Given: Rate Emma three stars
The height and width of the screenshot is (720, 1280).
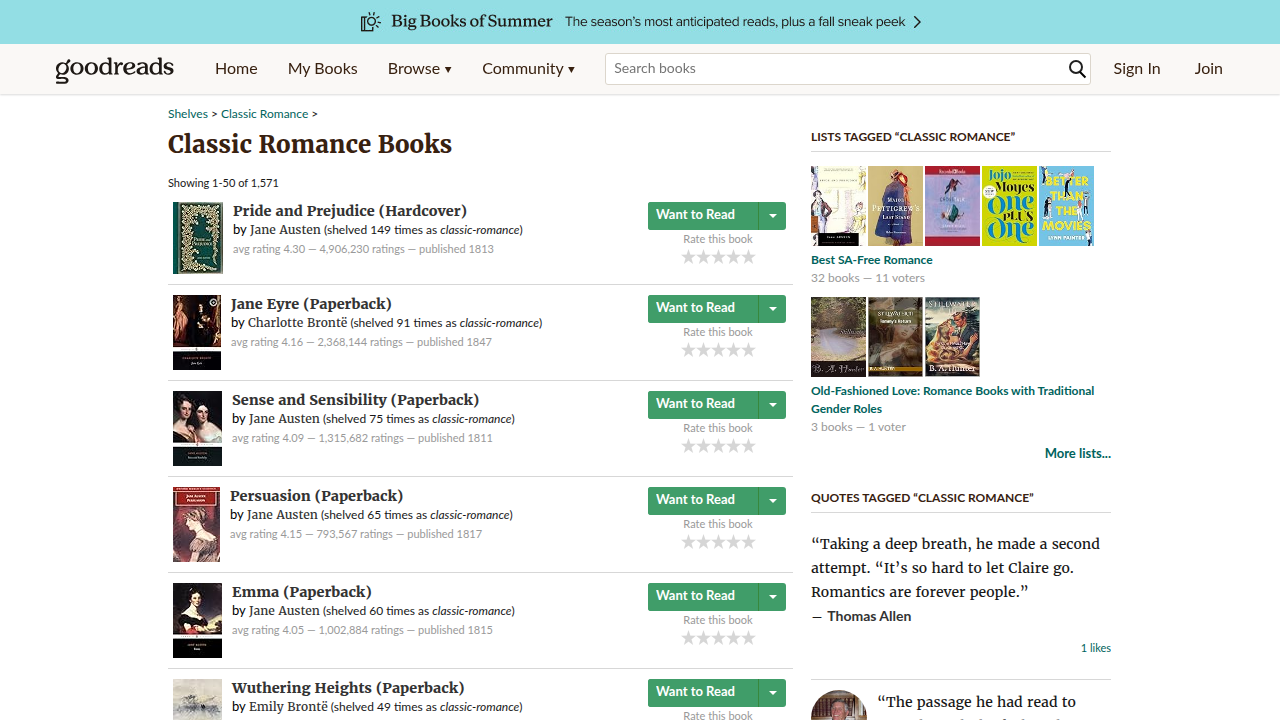Looking at the screenshot, I should tap(718, 638).
